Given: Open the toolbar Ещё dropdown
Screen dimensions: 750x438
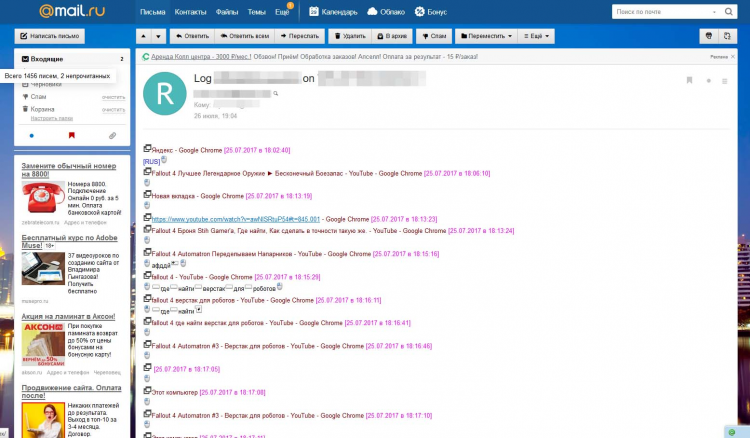Looking at the screenshot, I should pyautogui.click(x=536, y=36).
